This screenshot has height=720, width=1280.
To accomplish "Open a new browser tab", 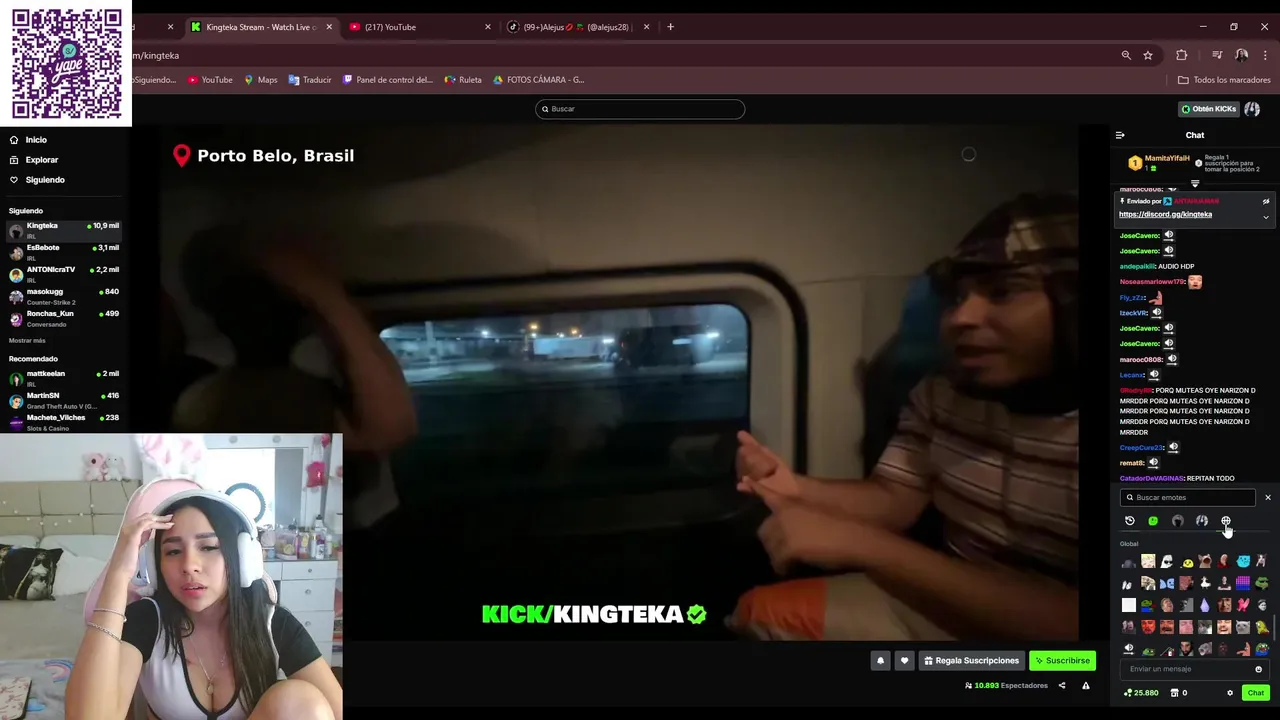I will 670,27.
